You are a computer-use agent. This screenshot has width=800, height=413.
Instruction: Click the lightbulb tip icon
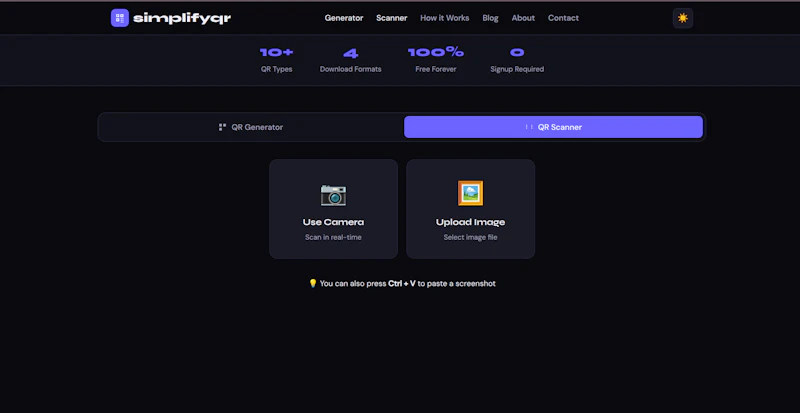point(313,283)
